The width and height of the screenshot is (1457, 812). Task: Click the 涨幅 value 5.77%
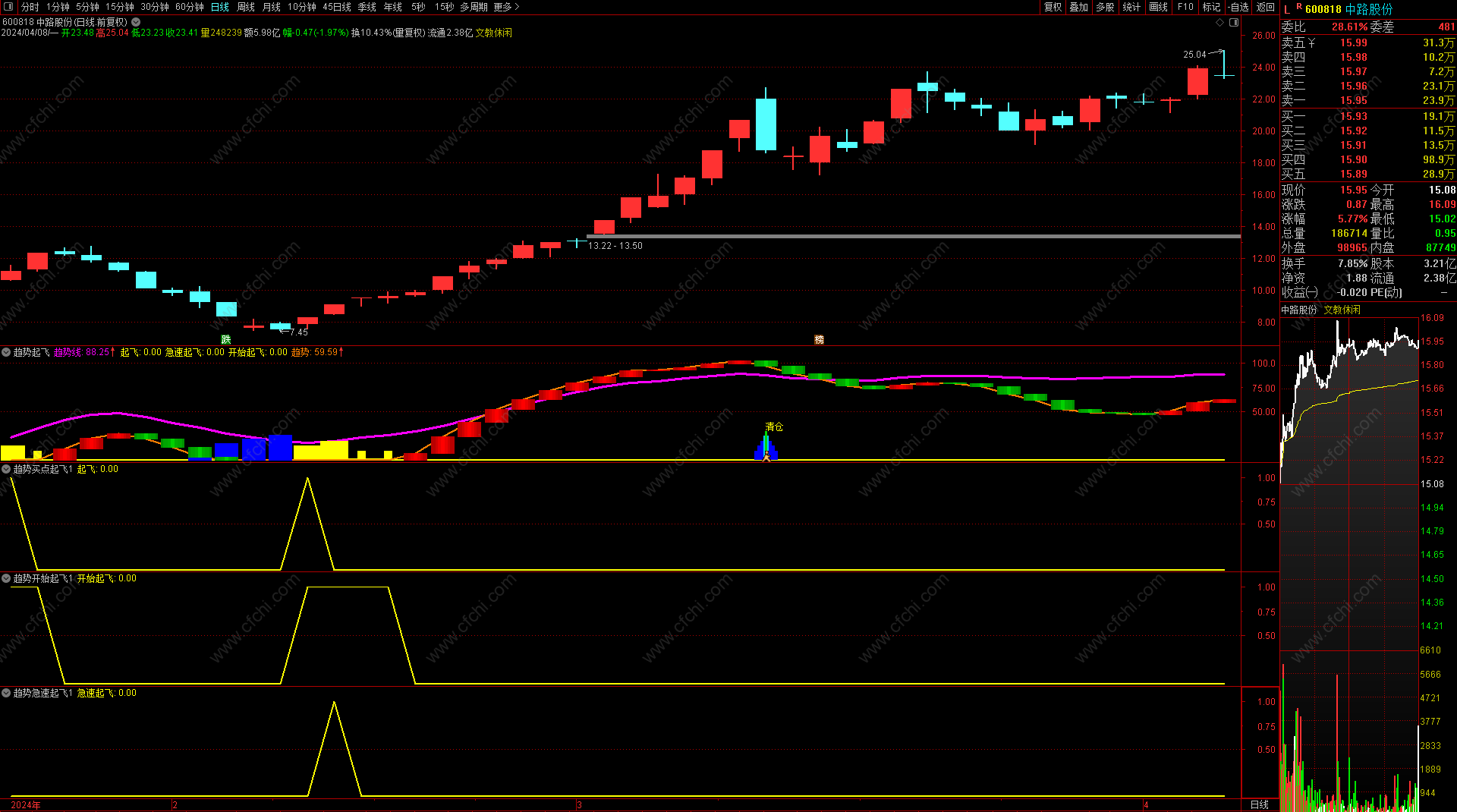point(1353,219)
